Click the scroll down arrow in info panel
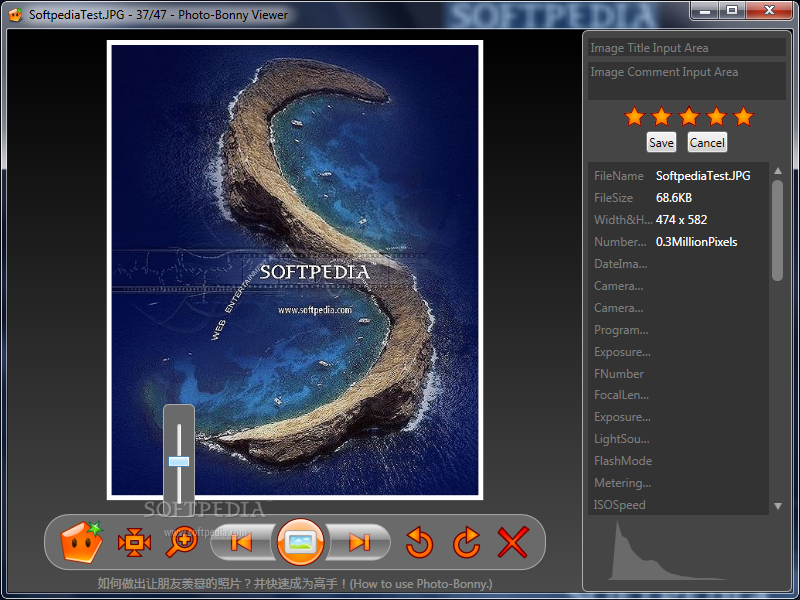The height and width of the screenshot is (600, 800). (778, 506)
